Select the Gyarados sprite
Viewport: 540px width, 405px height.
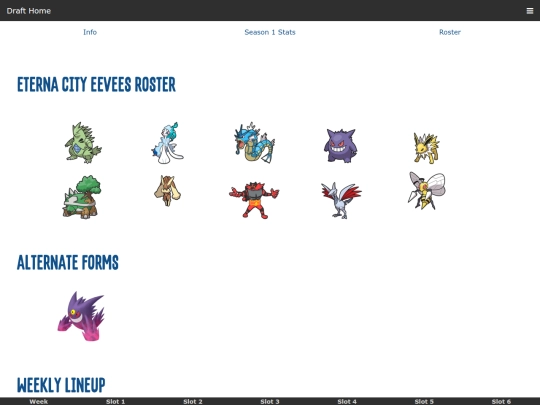tap(255, 143)
